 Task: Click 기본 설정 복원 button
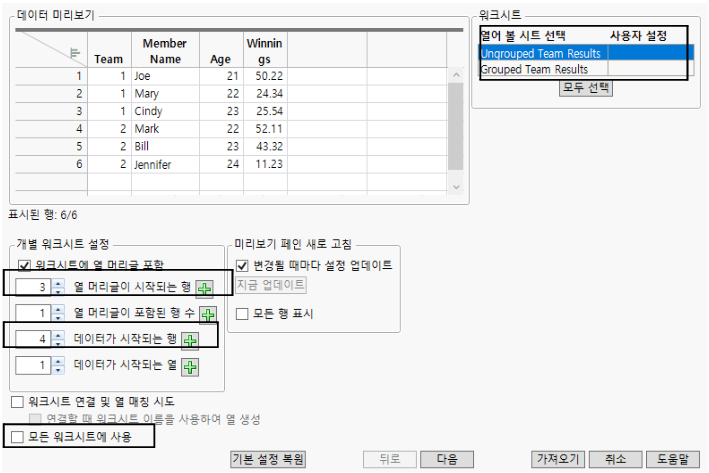[x=268, y=459]
